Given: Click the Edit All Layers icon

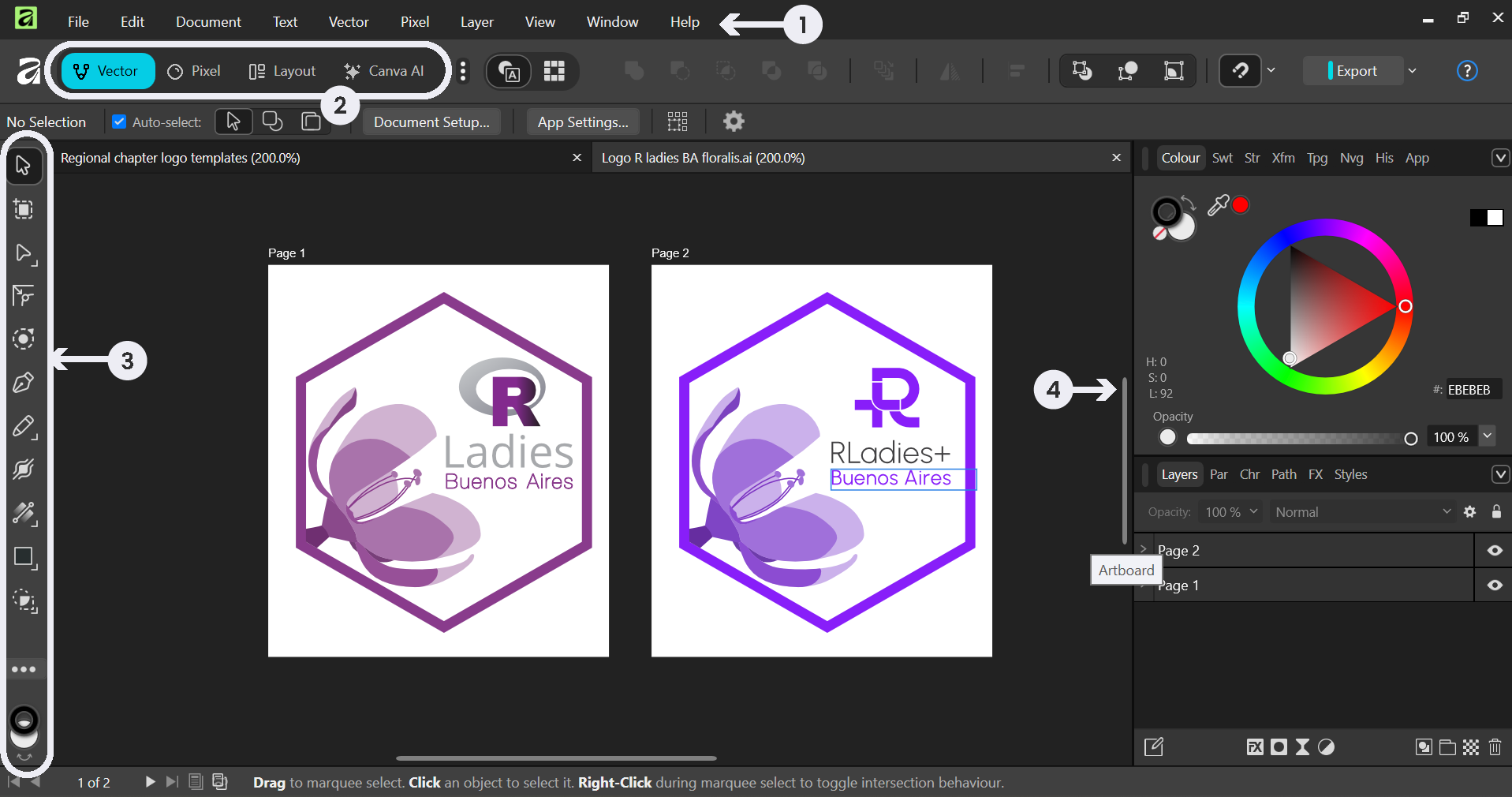Looking at the screenshot, I should 1154,747.
